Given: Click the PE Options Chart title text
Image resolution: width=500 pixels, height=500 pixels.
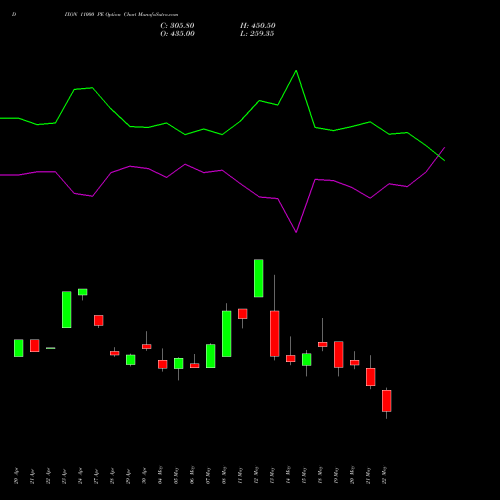Looking at the screenshot, I should click(121, 15).
